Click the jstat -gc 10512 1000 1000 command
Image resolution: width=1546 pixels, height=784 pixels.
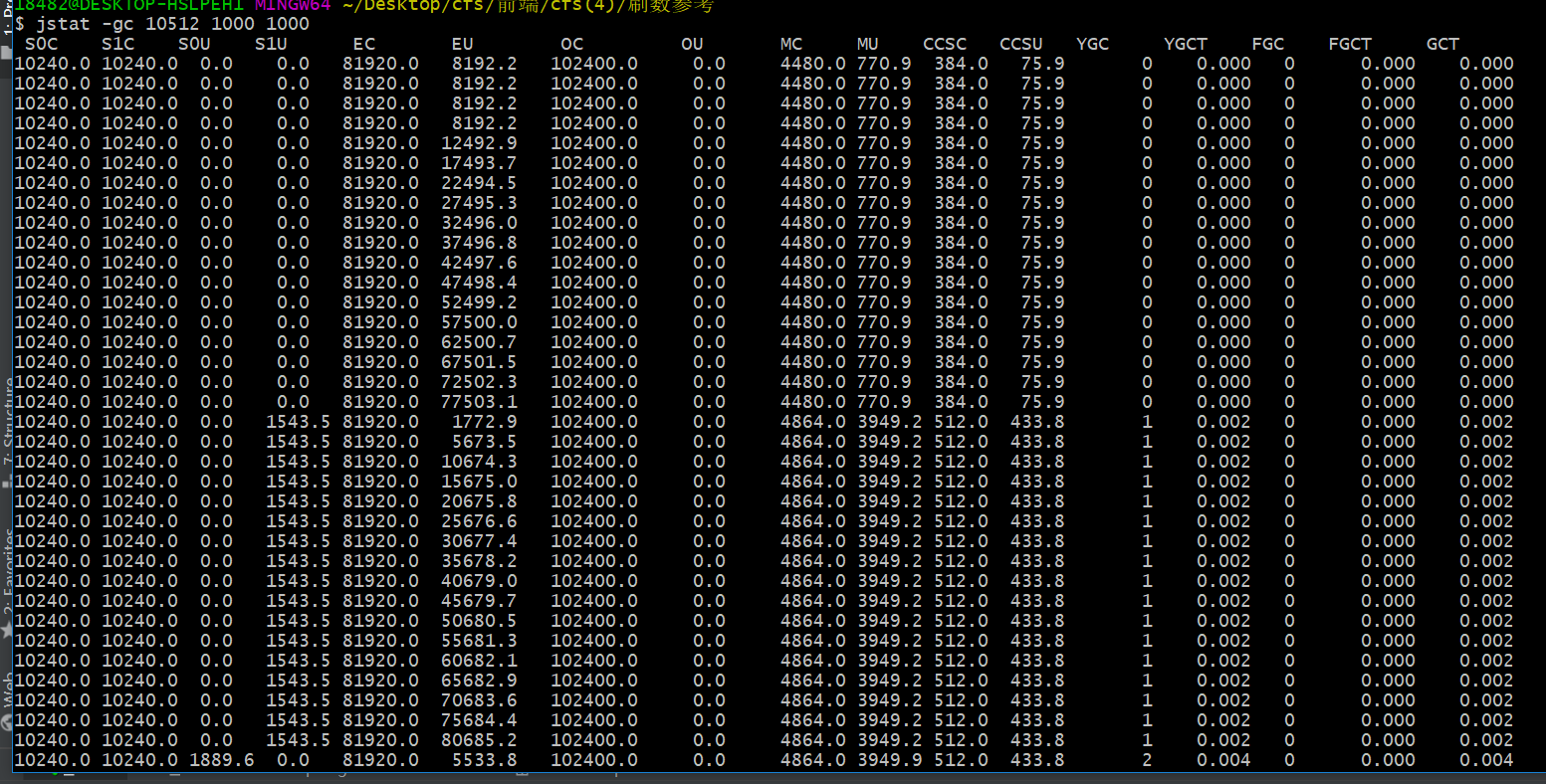pyautogui.click(x=173, y=24)
